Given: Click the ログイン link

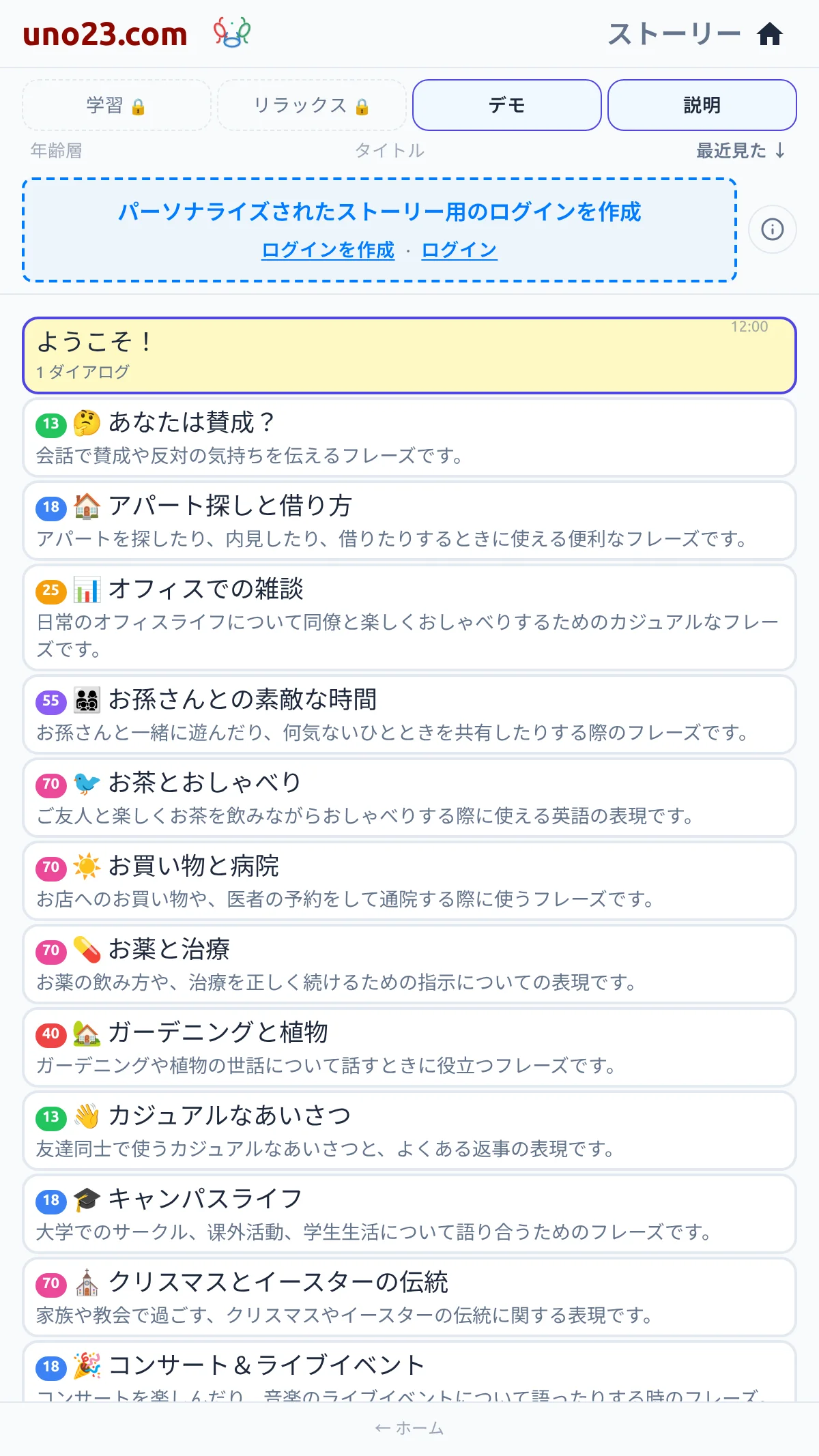Looking at the screenshot, I should [459, 250].
